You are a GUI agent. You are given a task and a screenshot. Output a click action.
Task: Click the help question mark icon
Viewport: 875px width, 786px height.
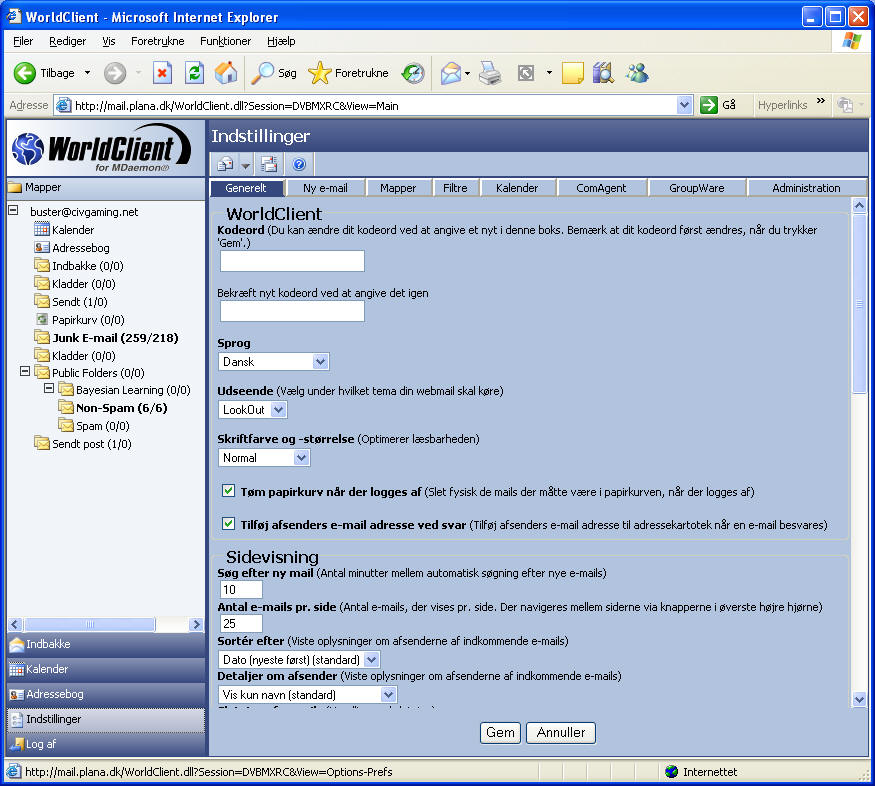click(x=298, y=164)
